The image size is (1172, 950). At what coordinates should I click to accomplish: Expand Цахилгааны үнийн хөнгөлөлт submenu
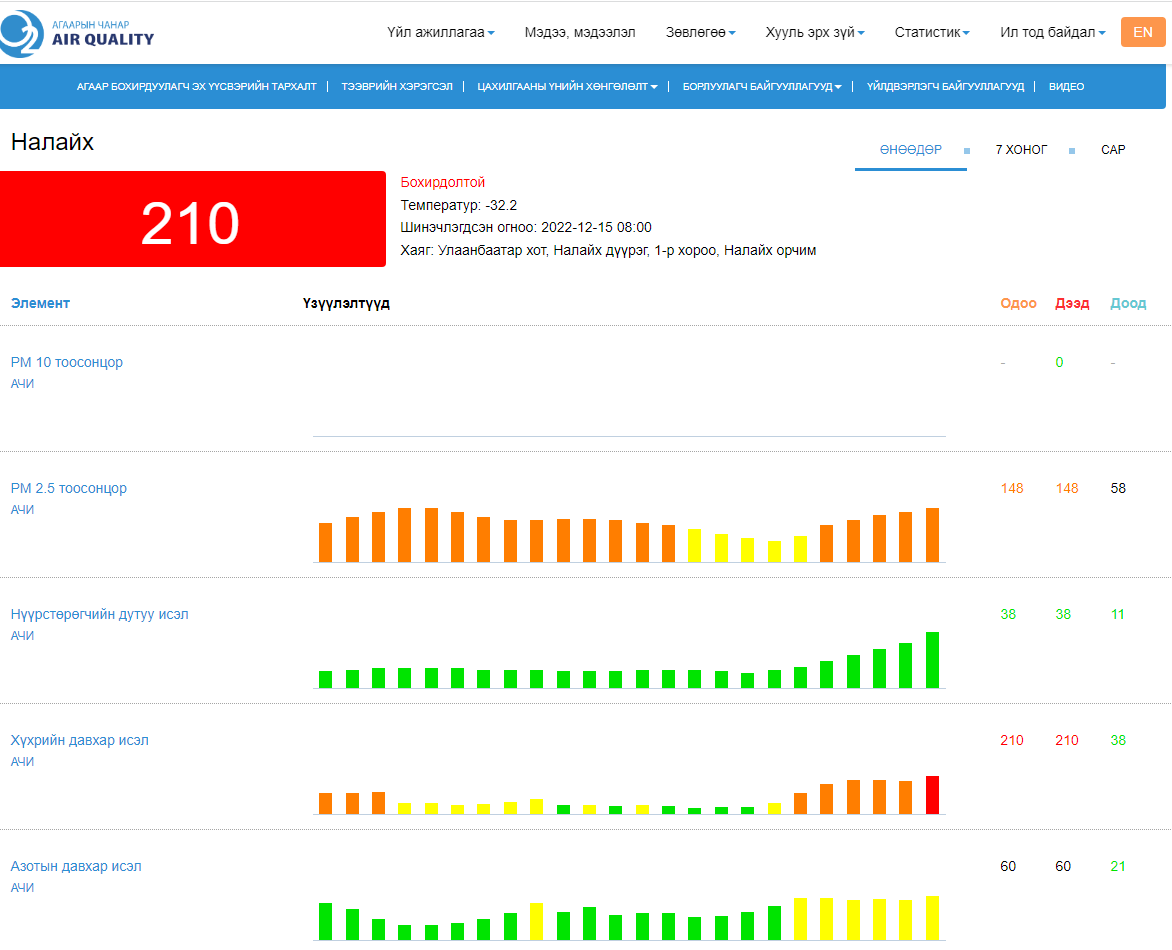point(566,87)
